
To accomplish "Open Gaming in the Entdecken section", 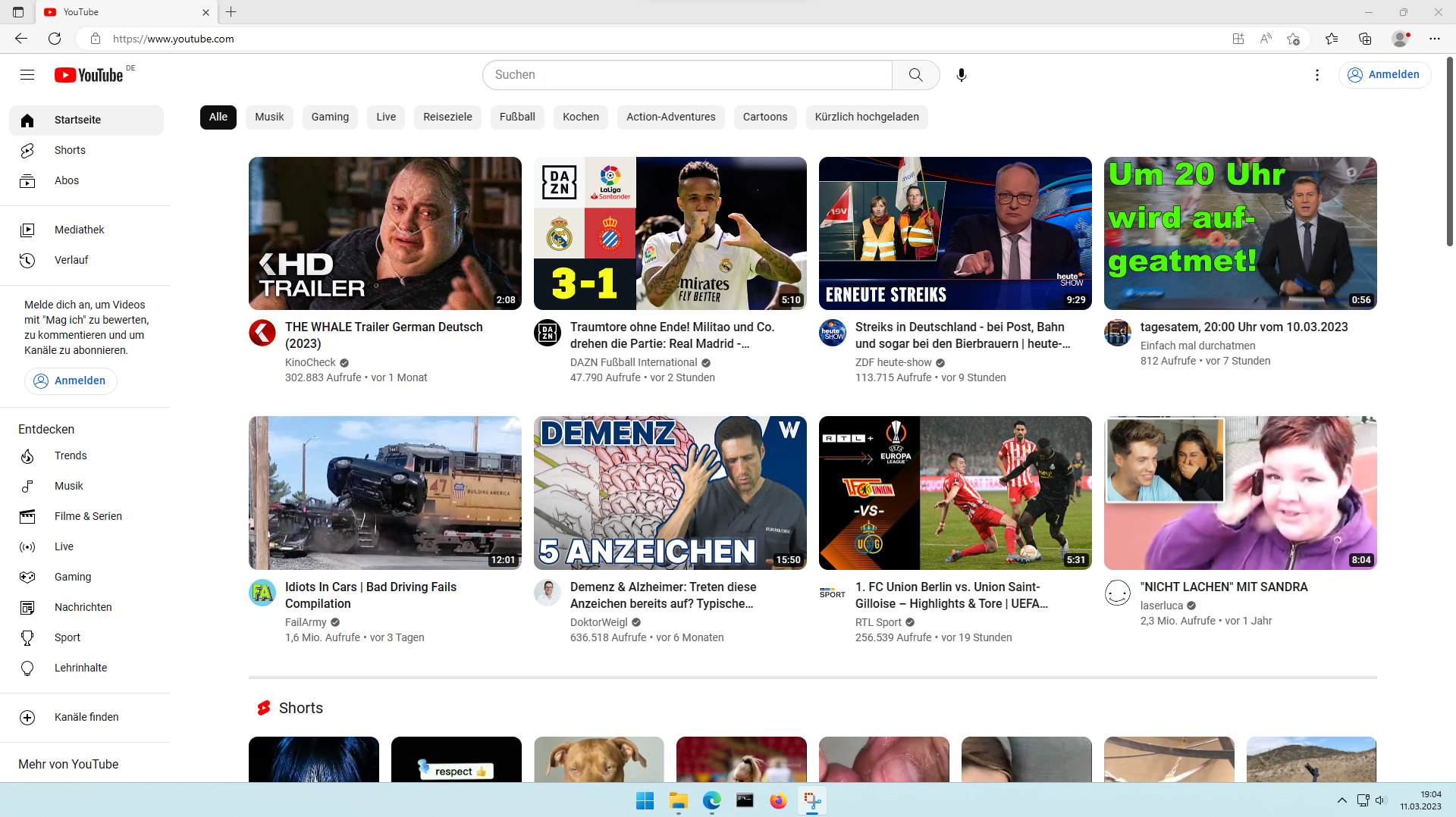I will pyautogui.click(x=86, y=577).
